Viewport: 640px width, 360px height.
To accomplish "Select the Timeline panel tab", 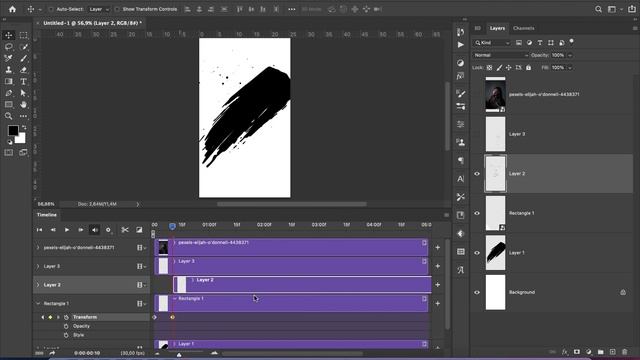I will (47, 215).
